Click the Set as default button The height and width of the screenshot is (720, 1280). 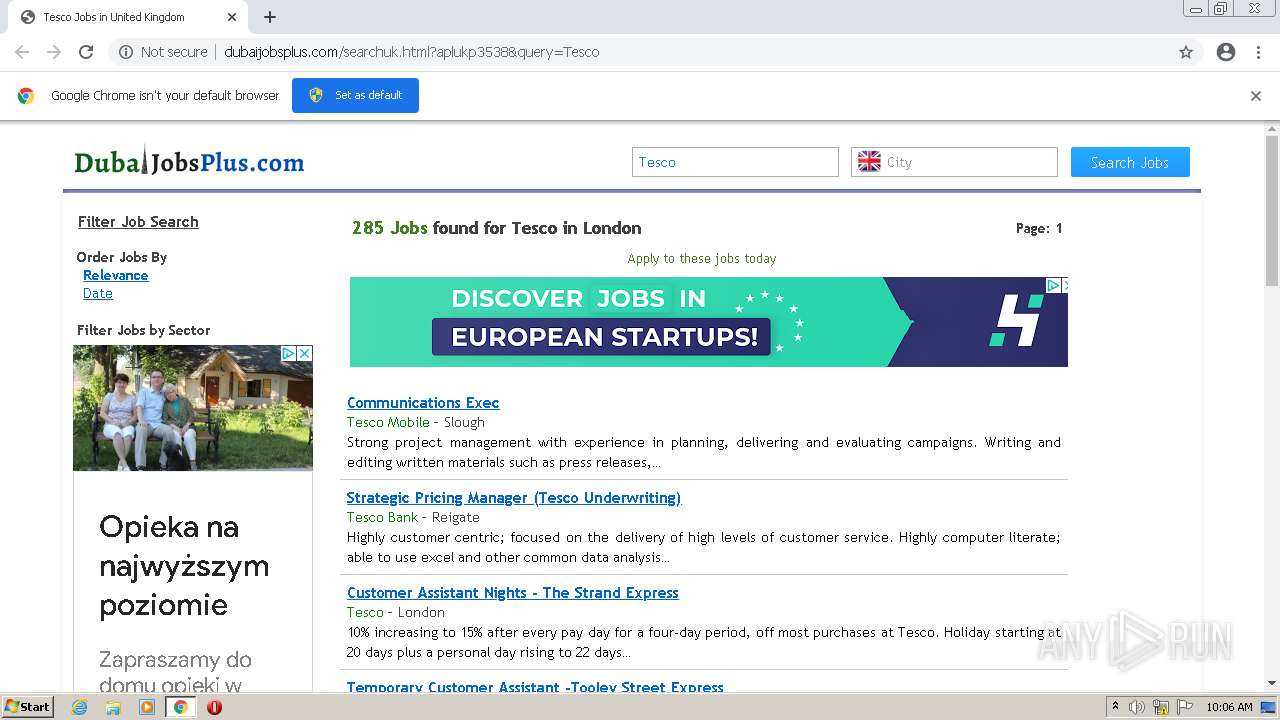pyautogui.click(x=355, y=96)
